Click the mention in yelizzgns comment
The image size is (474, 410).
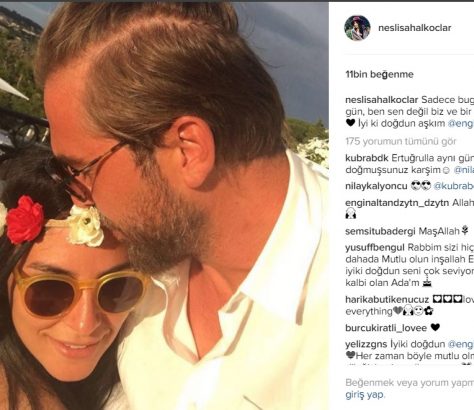pos(461,344)
